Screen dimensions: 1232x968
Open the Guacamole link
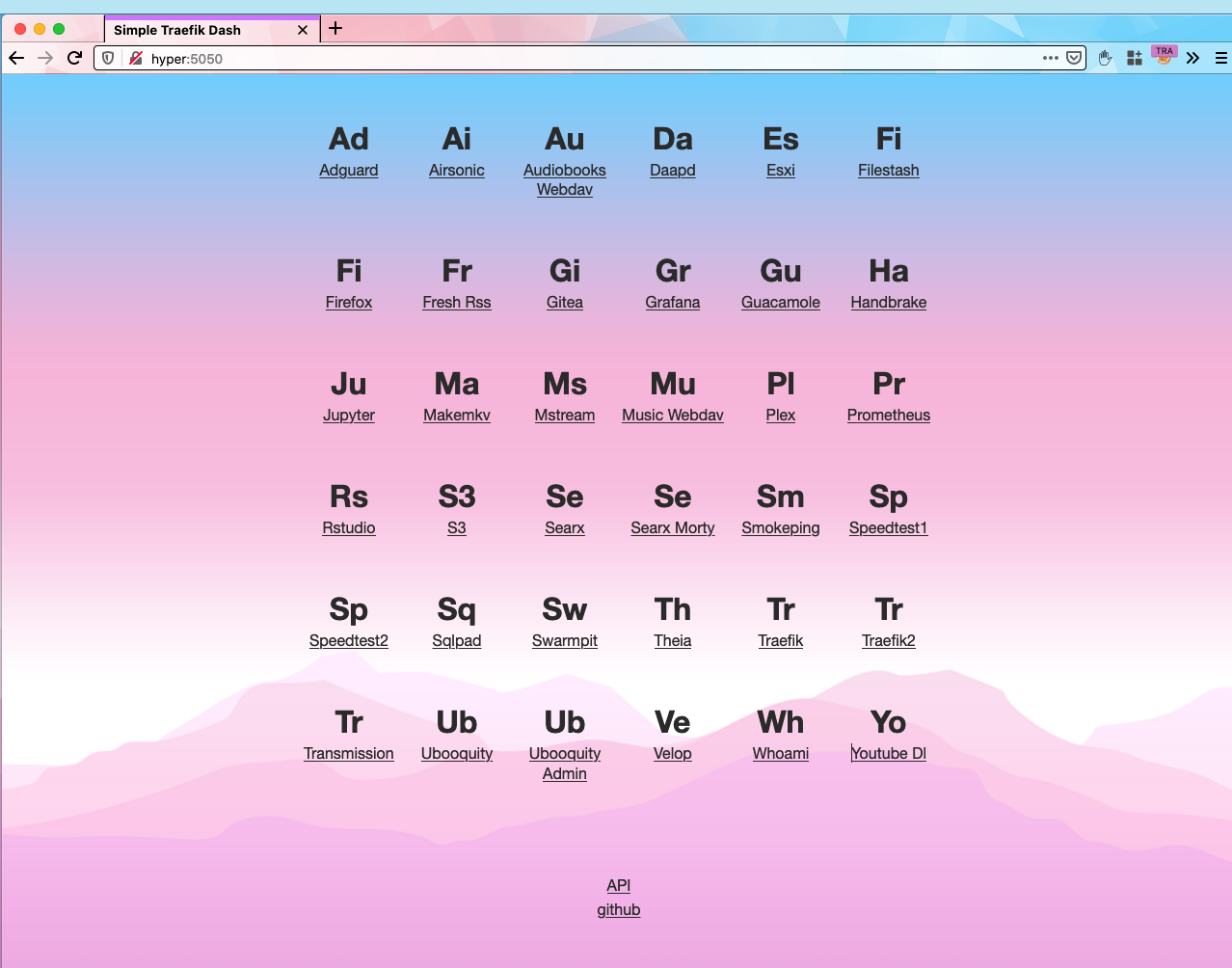coord(781,302)
